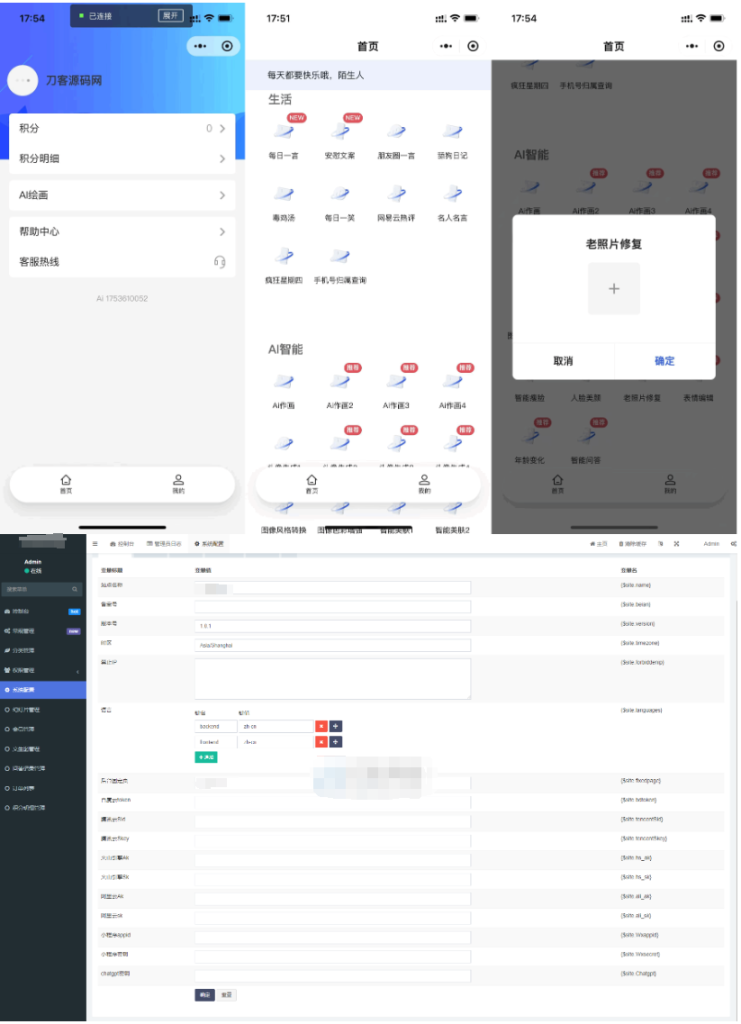Open the 手机号归属查询 icon
The height and width of the screenshot is (1024, 741).
pos(340,257)
